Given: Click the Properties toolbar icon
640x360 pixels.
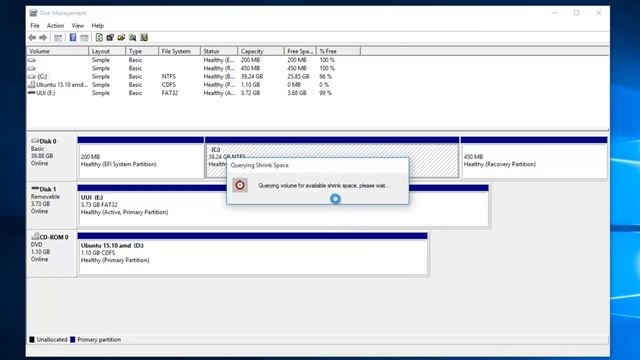Looking at the screenshot, I should point(110,38).
